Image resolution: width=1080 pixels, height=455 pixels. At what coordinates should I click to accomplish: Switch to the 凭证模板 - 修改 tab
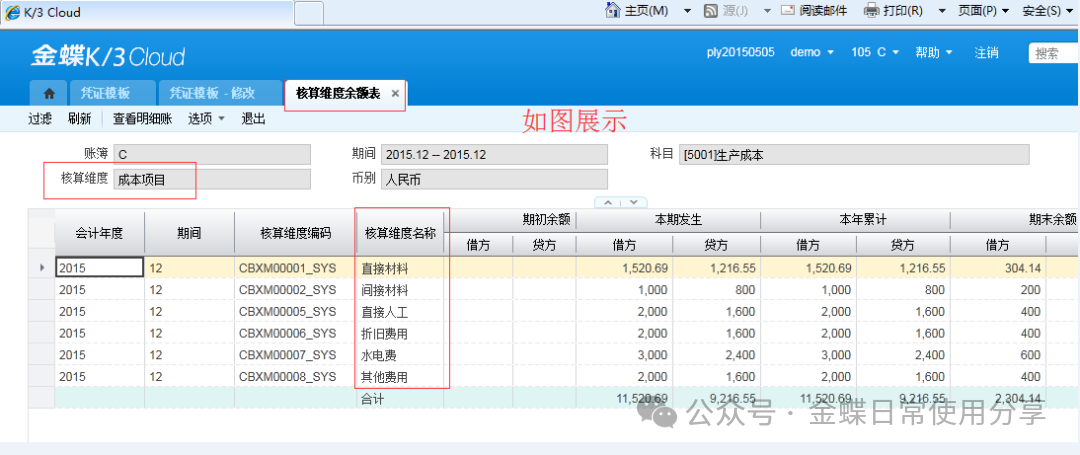pos(212,93)
